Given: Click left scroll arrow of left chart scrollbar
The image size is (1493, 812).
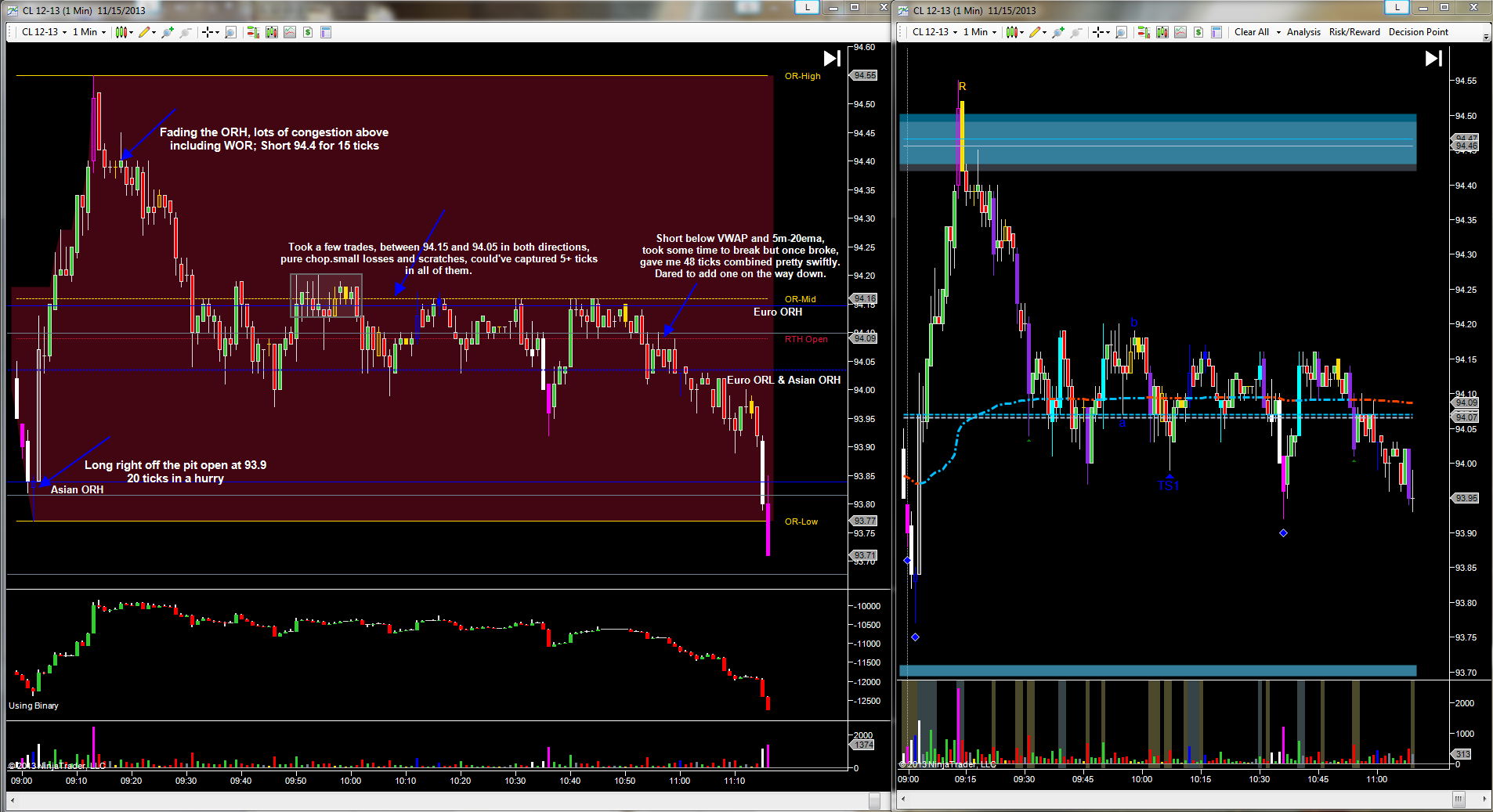Looking at the screenshot, I should pyautogui.click(x=13, y=800).
